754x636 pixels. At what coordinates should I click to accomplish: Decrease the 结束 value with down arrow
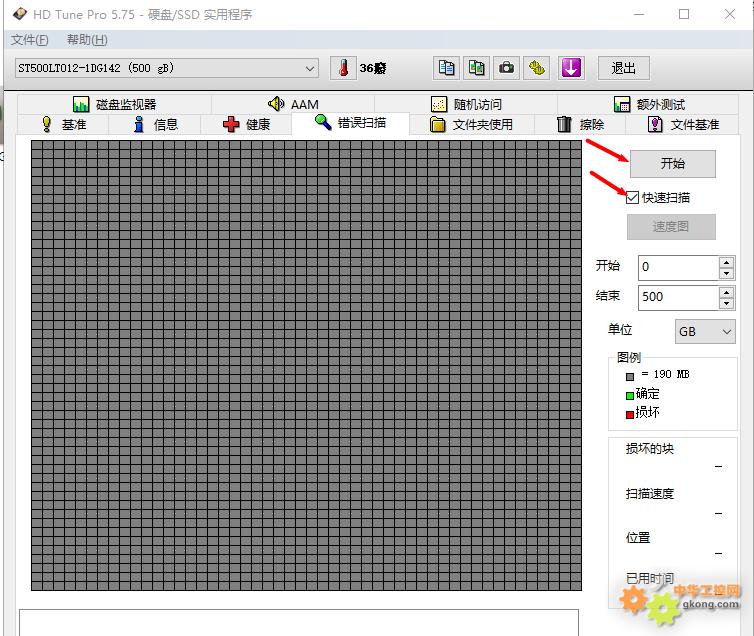point(726,304)
